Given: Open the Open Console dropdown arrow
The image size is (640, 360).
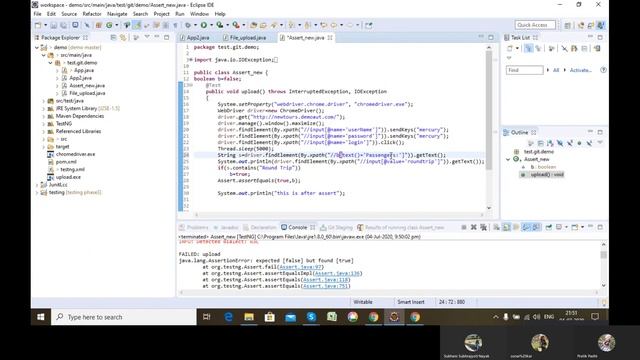Looking at the screenshot, I should [x=582, y=227].
